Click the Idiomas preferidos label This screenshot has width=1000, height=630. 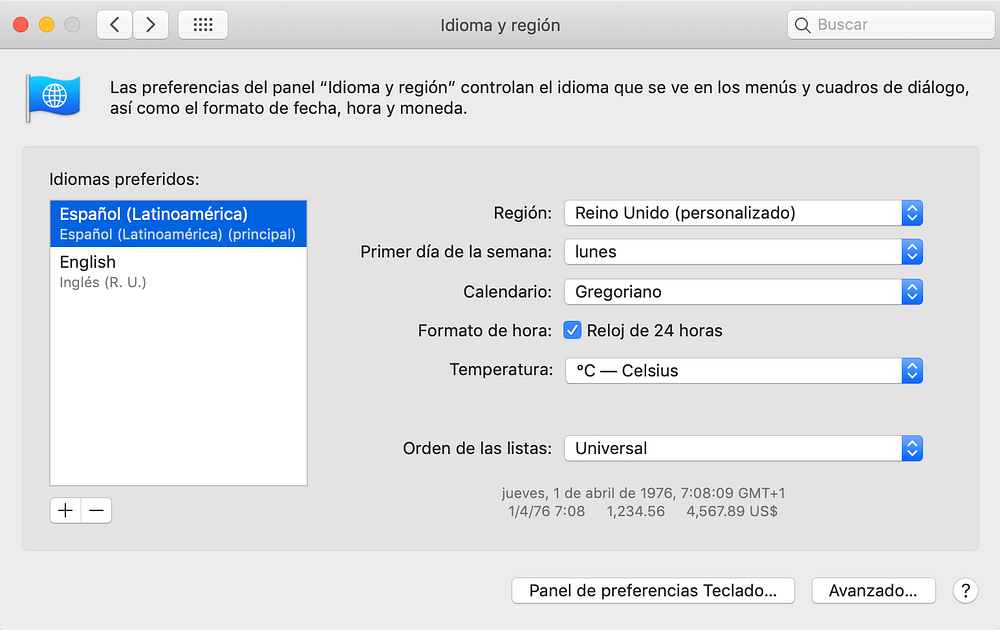click(x=124, y=179)
